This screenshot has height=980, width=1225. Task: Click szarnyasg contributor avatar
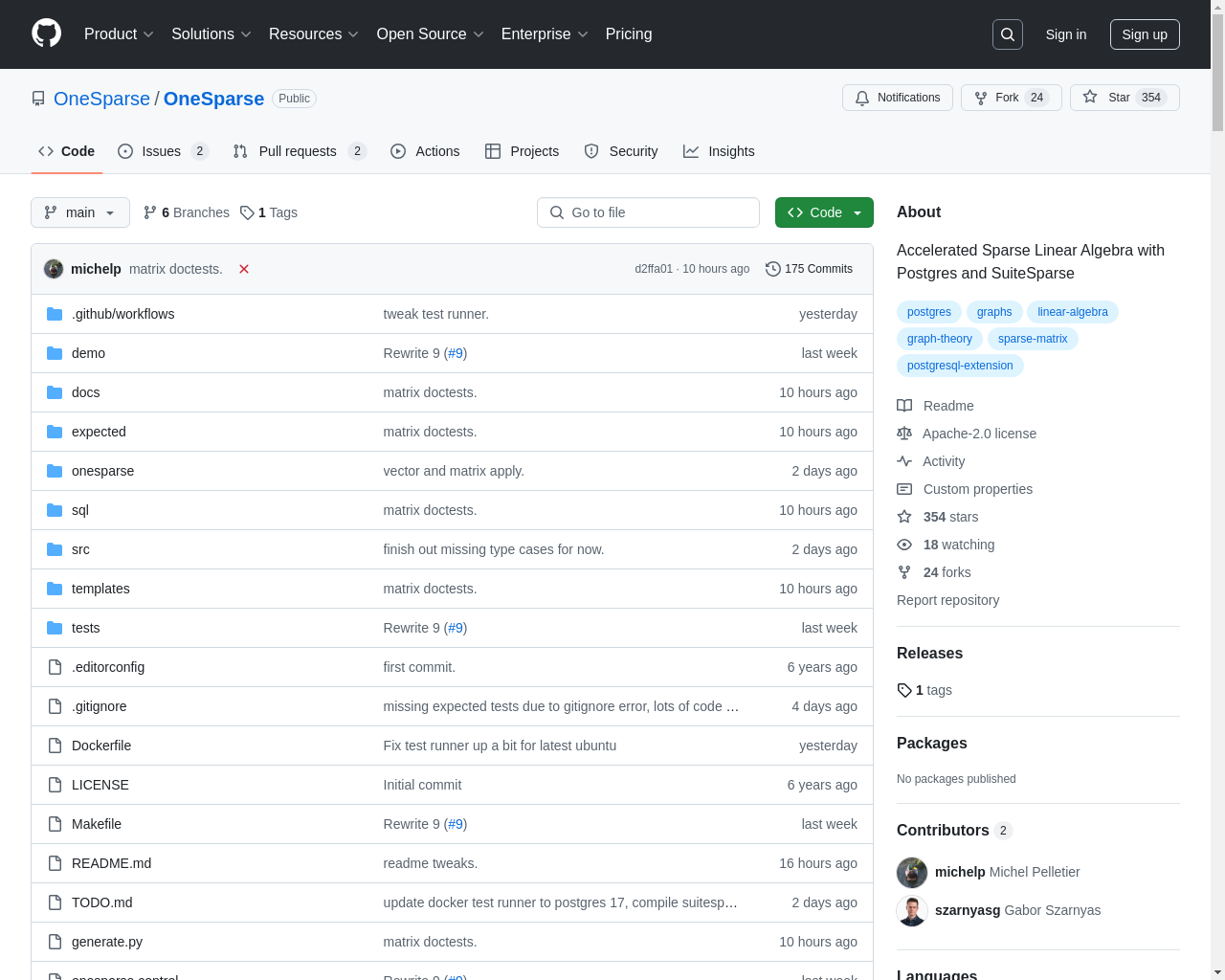pyautogui.click(x=912, y=910)
